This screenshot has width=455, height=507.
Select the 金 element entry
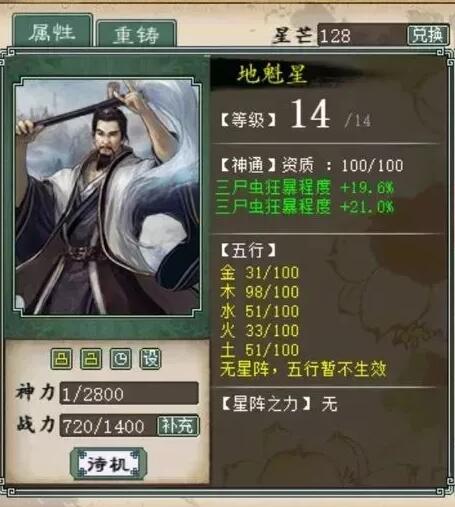(x=259, y=273)
